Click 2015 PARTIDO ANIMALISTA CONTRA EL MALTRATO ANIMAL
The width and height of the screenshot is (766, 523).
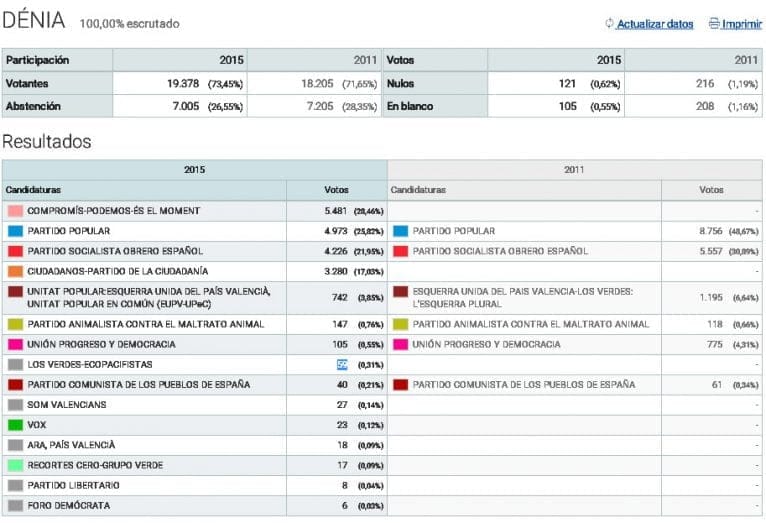146,324
